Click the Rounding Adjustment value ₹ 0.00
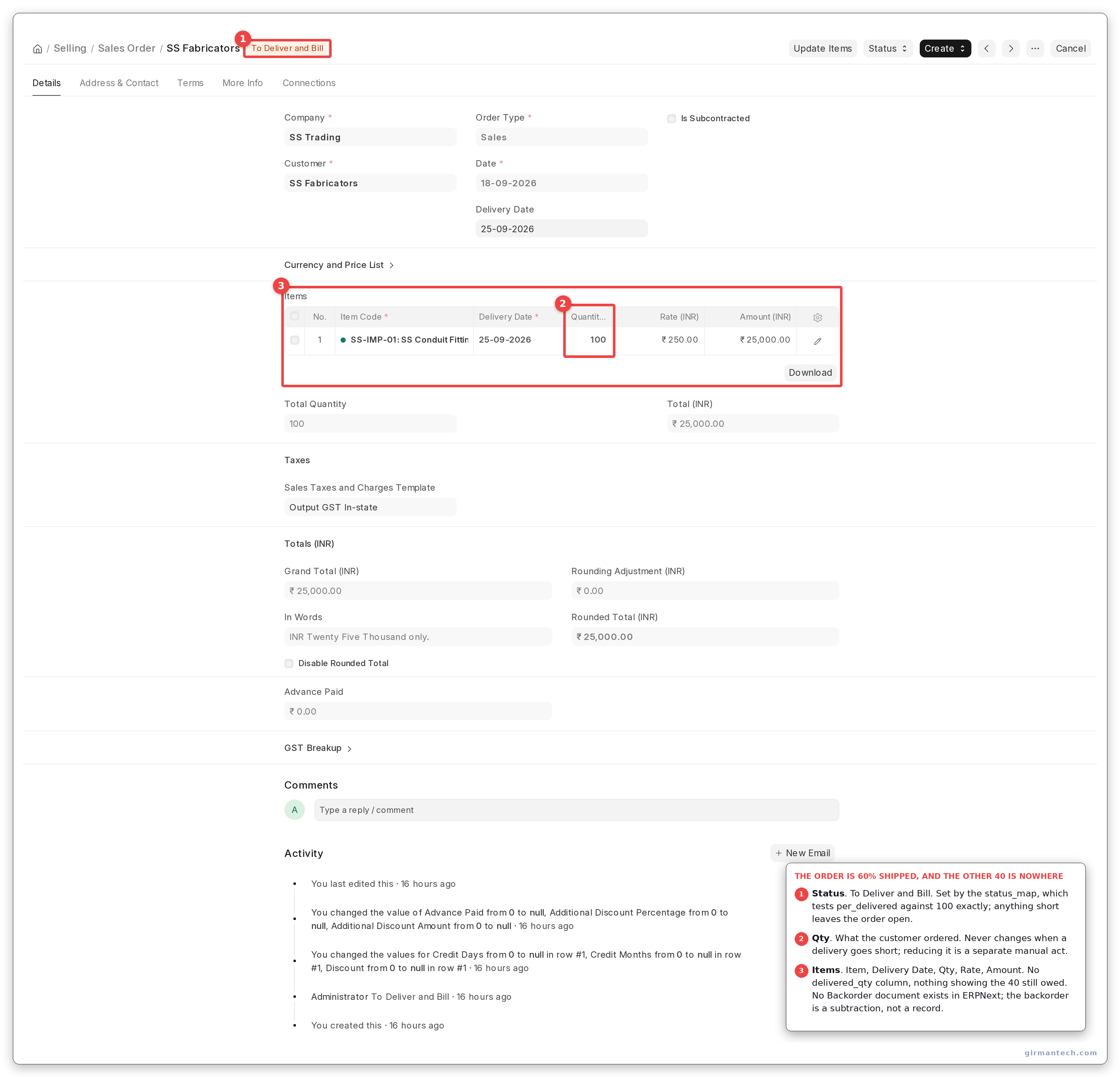The width and height of the screenshot is (1120, 1077). coord(705,590)
